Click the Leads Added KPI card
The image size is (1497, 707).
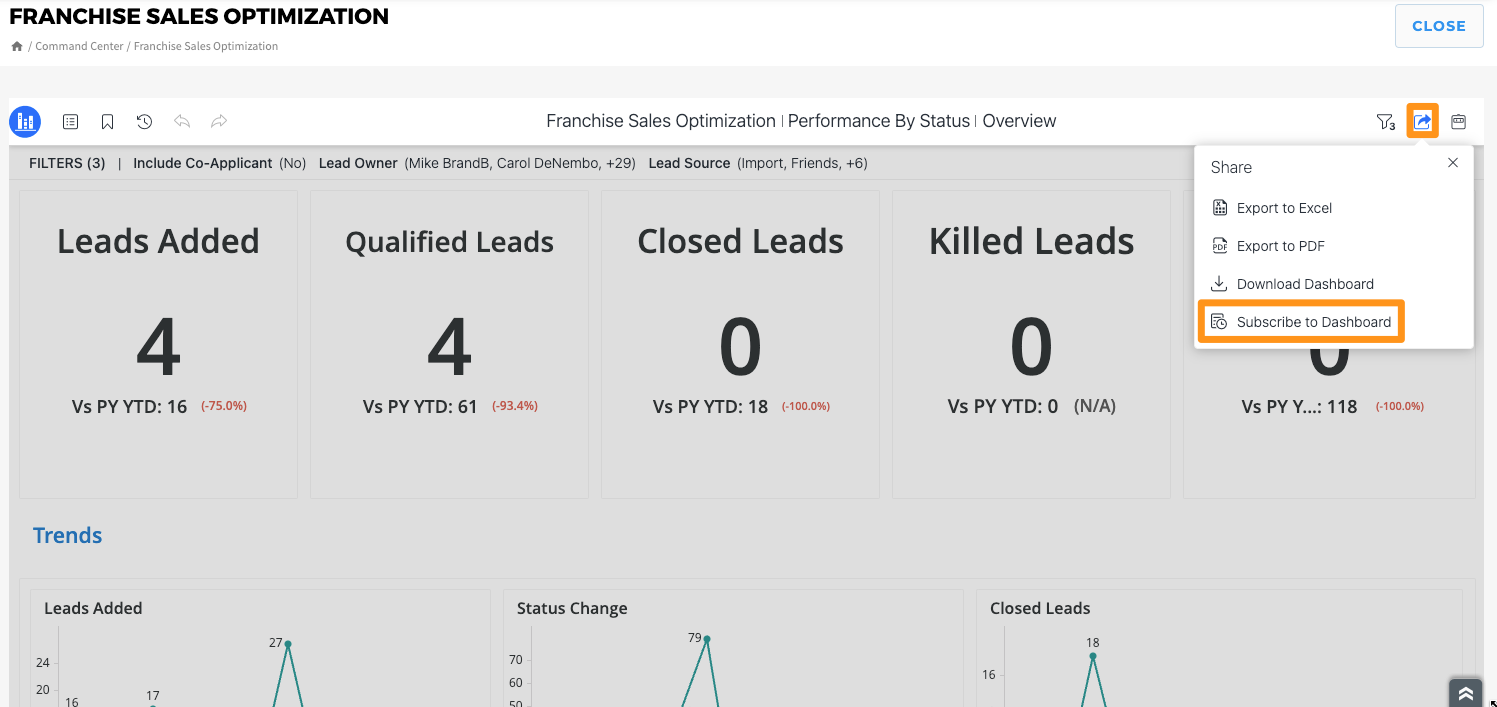coord(158,345)
